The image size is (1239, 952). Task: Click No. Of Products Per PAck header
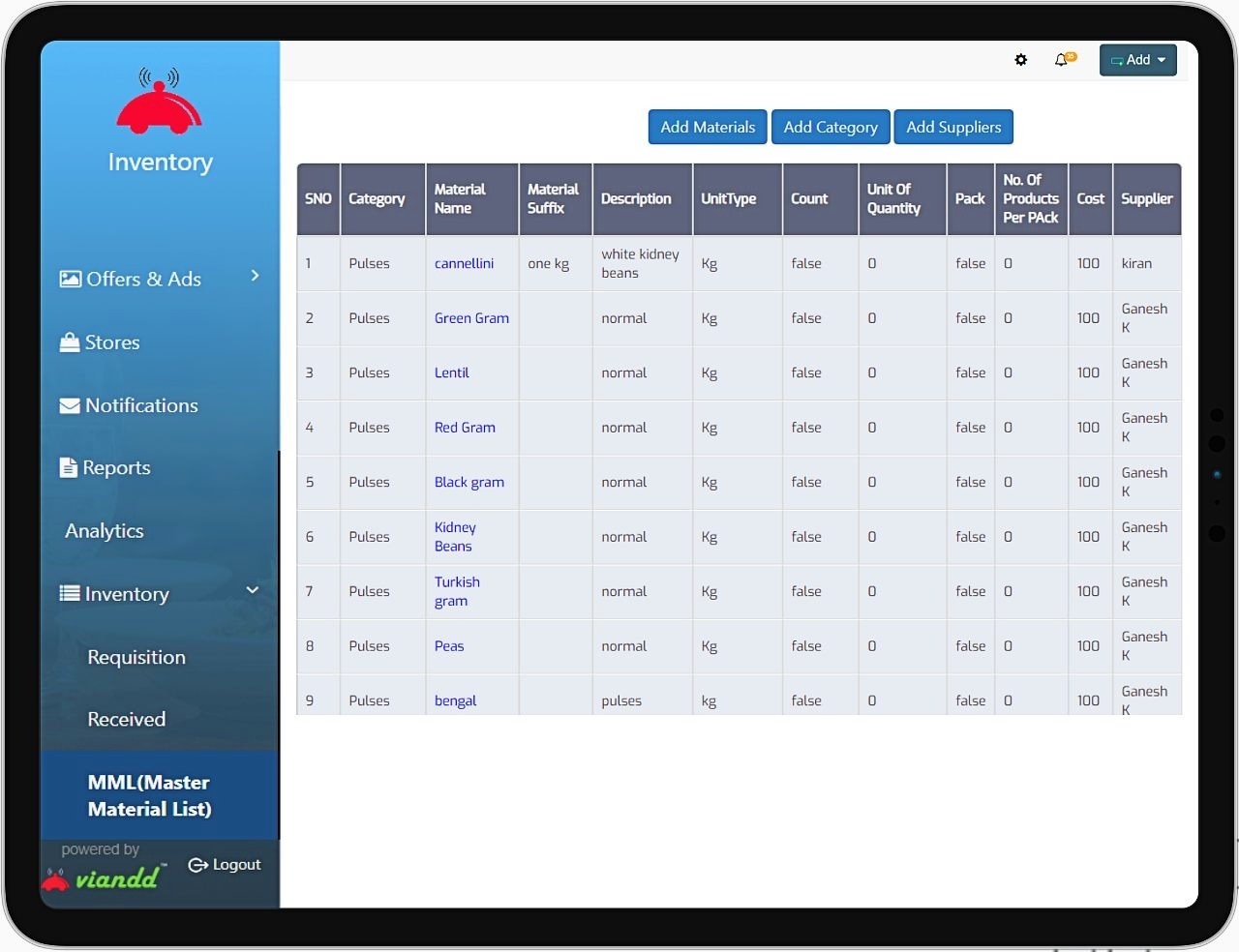pyautogui.click(x=1032, y=198)
